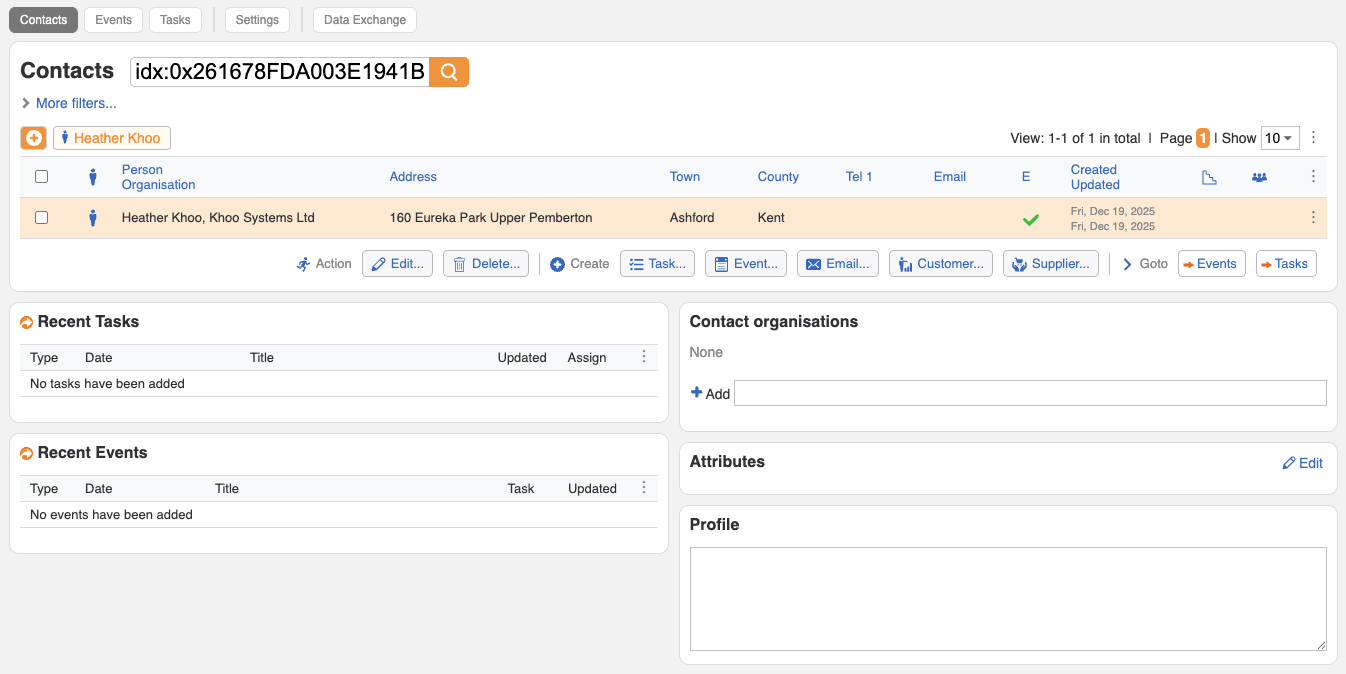Expand the More filters section
Image resolution: width=1346 pixels, height=674 pixels.
pos(68,103)
